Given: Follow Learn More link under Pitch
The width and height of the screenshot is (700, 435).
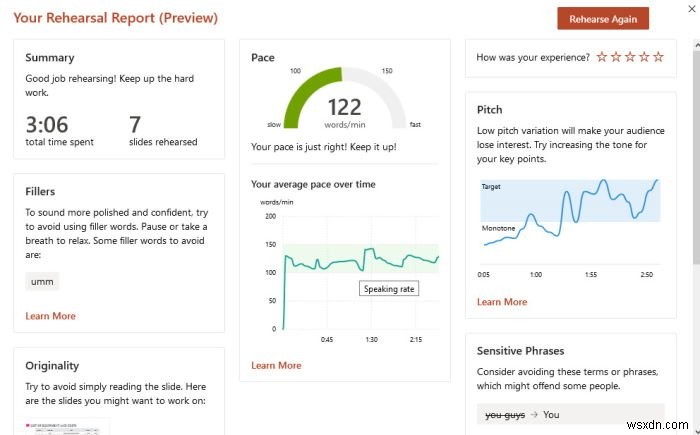Looking at the screenshot, I should [502, 301].
